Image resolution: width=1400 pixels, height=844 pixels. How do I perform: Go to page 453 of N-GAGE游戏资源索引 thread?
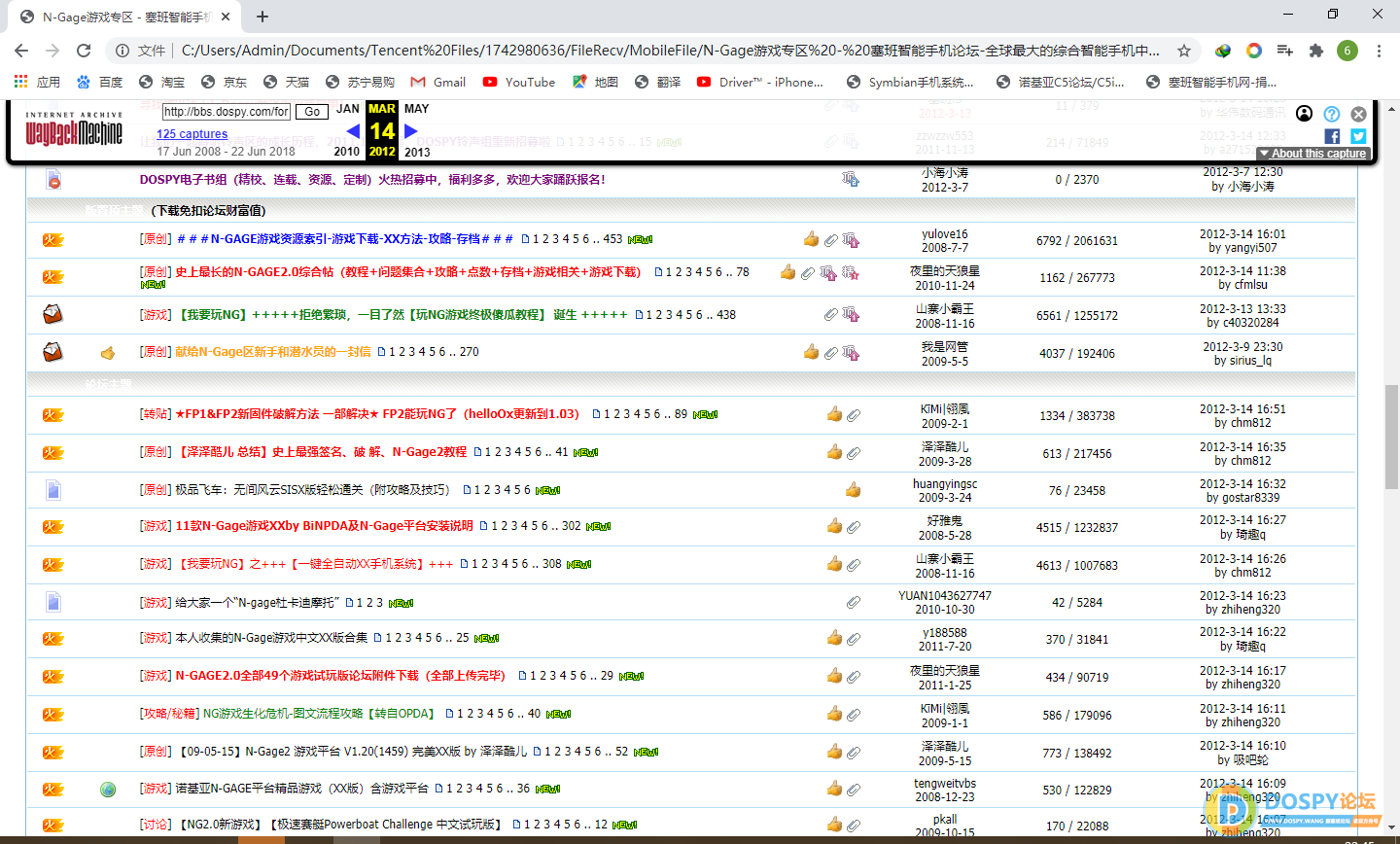[612, 239]
